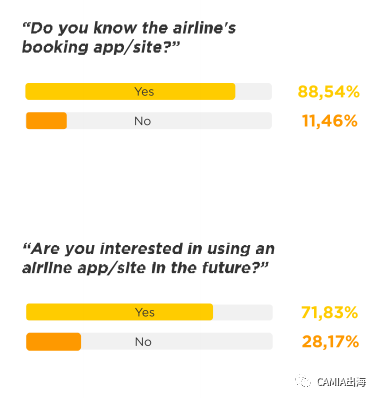Select the 11,46% percentage label
Viewport: 377px width, 398px height.
[x=330, y=121]
